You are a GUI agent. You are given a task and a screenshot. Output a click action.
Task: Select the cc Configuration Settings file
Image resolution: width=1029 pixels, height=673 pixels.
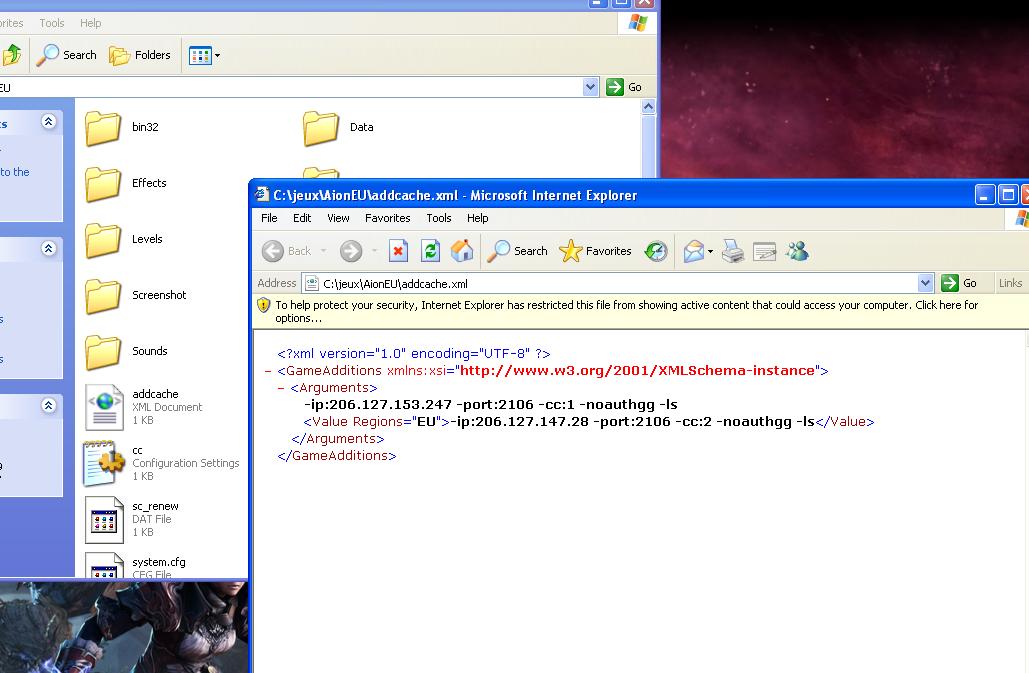162,463
